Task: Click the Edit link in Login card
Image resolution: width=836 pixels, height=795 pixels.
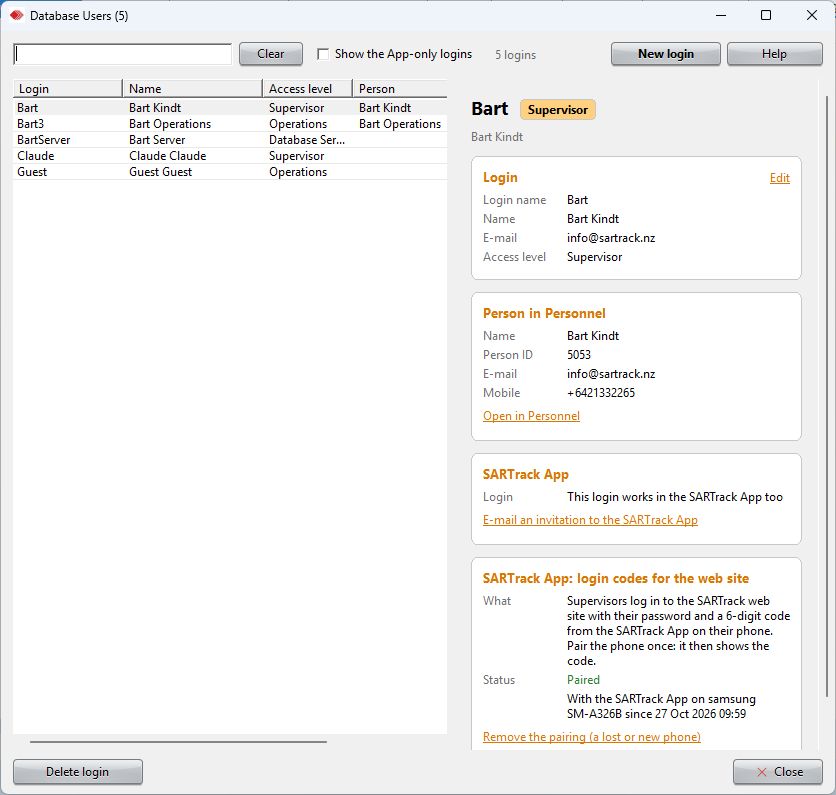Action: [x=779, y=178]
